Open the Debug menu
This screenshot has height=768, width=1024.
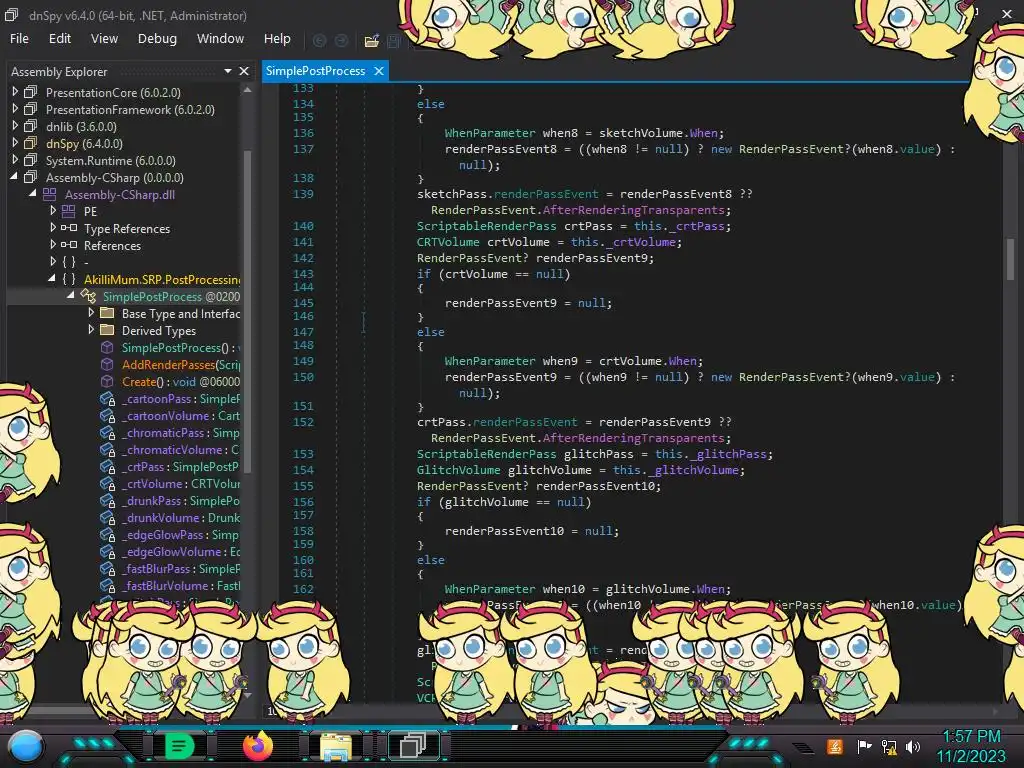(x=157, y=39)
